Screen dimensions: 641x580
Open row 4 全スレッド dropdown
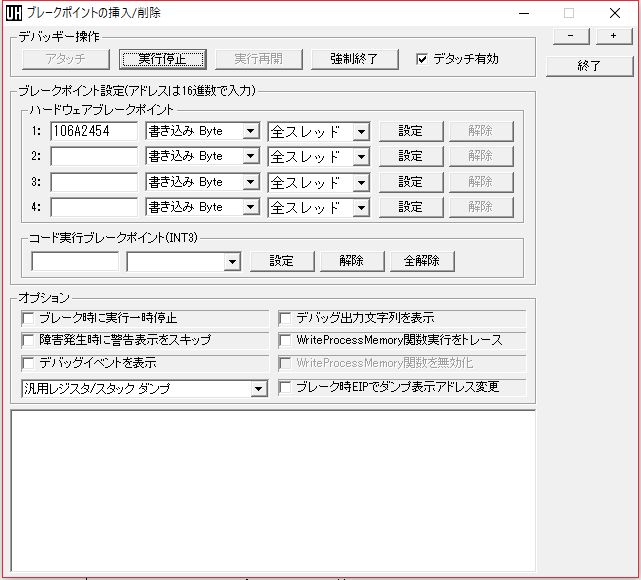tap(319, 208)
